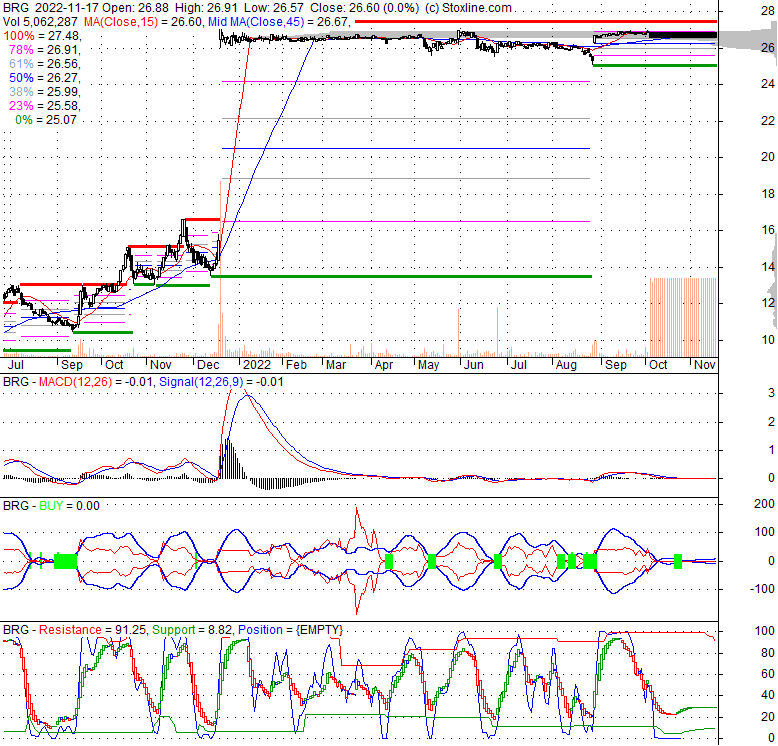
Task: Click the '2022' year label on time axis
Action: 257,365
